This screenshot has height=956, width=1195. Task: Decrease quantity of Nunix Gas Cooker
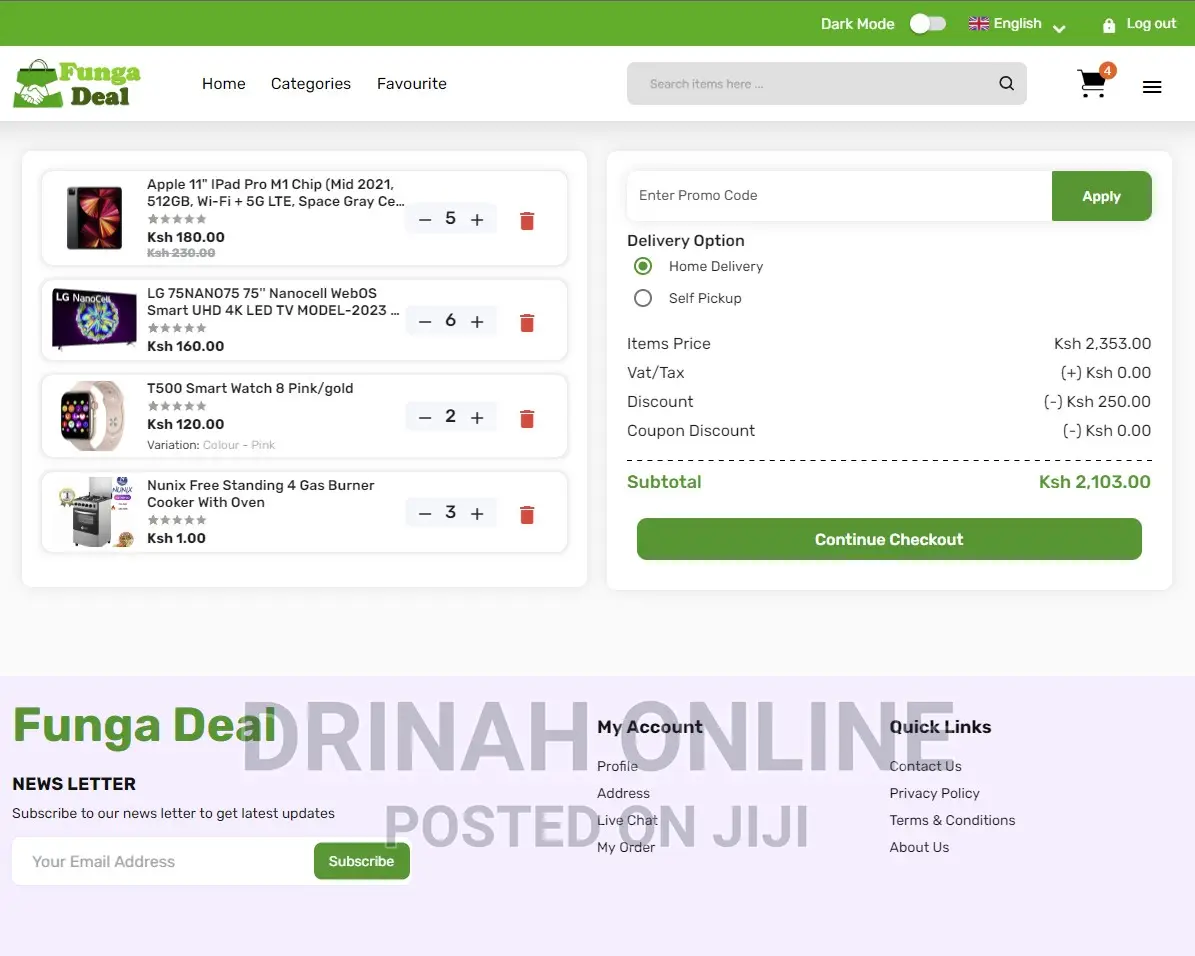425,514
